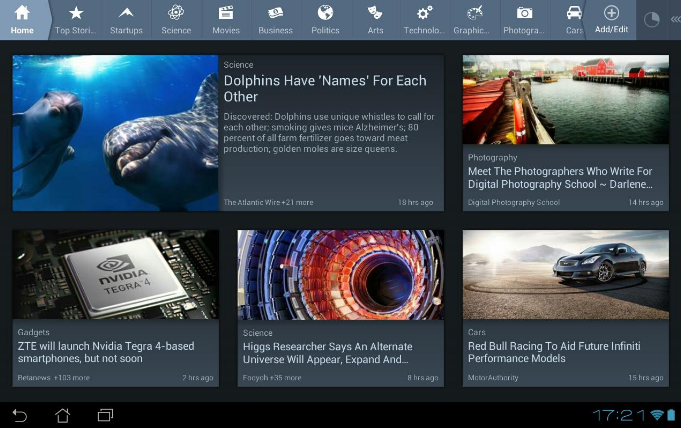Switch to the Top Stories tab label
This screenshot has height=428, width=681.
(76, 30)
